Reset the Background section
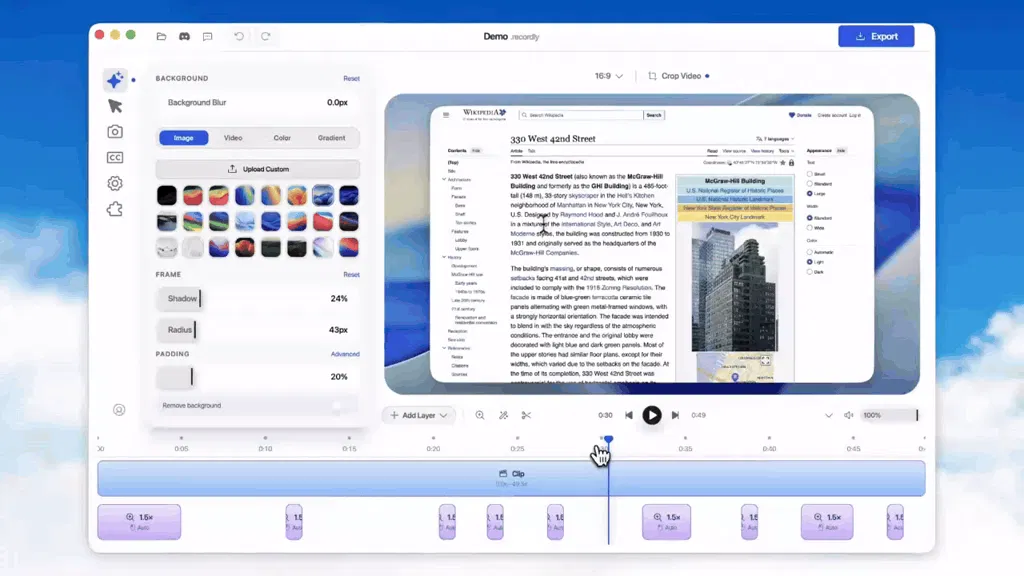Viewport: 1024px width, 576px height. point(351,78)
